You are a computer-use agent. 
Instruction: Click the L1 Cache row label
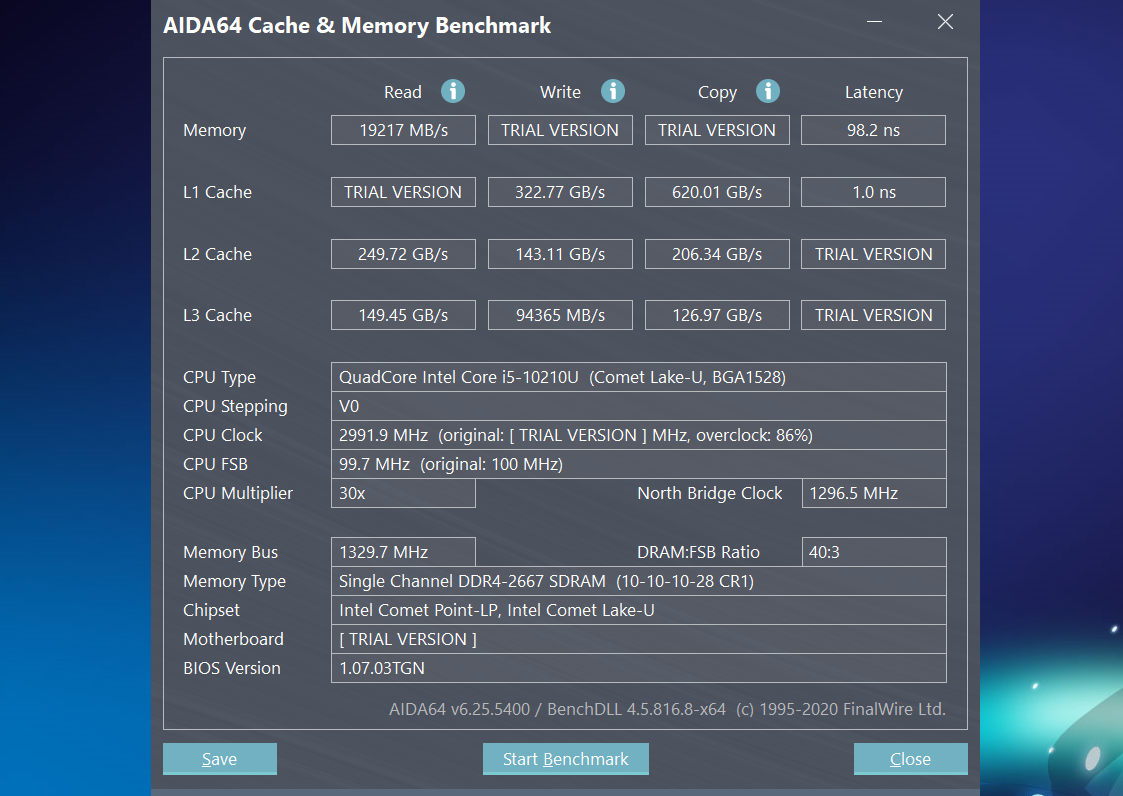point(217,192)
